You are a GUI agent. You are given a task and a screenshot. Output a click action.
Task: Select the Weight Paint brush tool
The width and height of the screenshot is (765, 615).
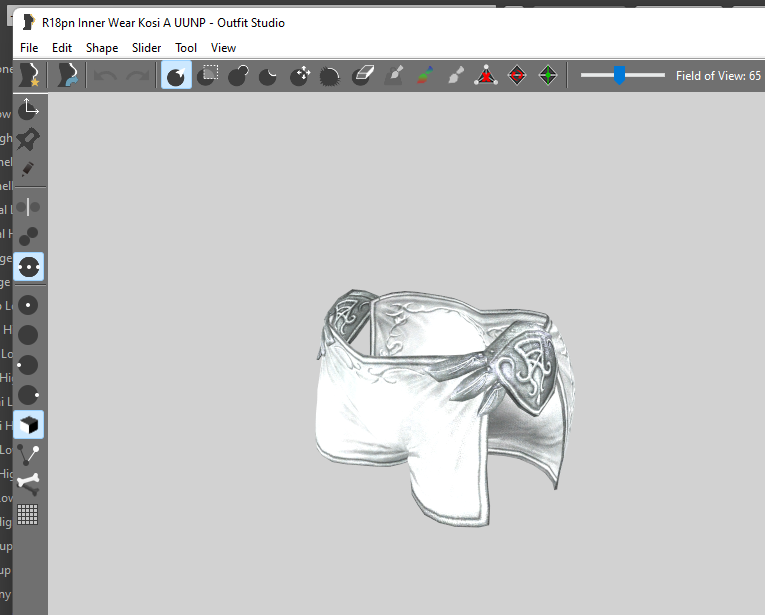click(394, 75)
